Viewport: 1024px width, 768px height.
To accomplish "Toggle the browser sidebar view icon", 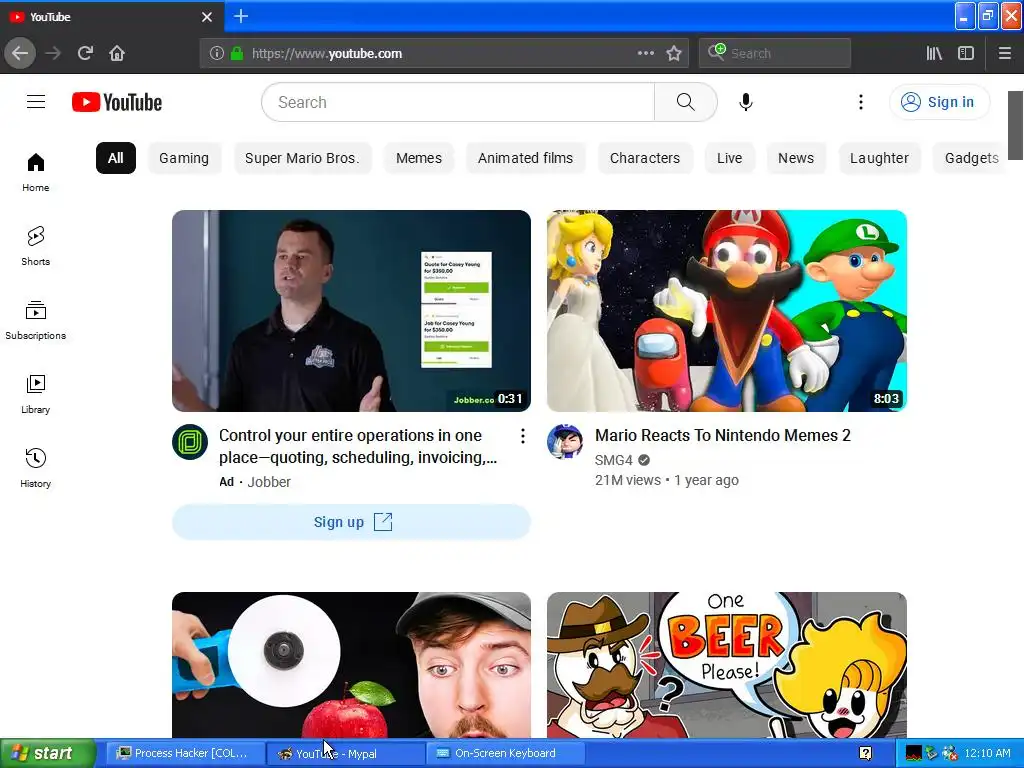I will pyautogui.click(x=966, y=53).
